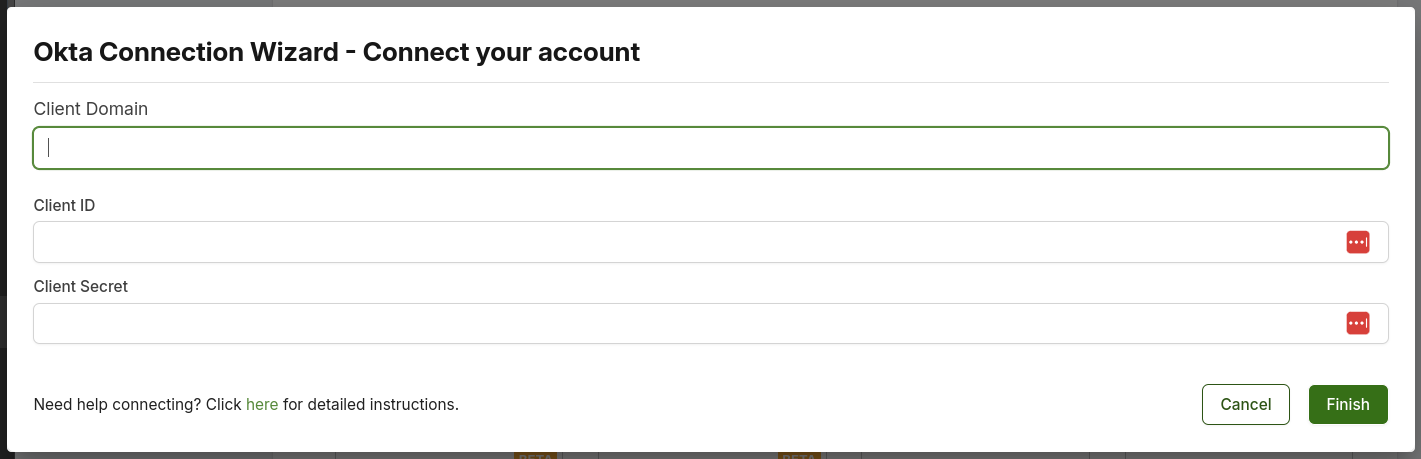
Task: Click the 'Client Domain' field label
Action: 91,109
